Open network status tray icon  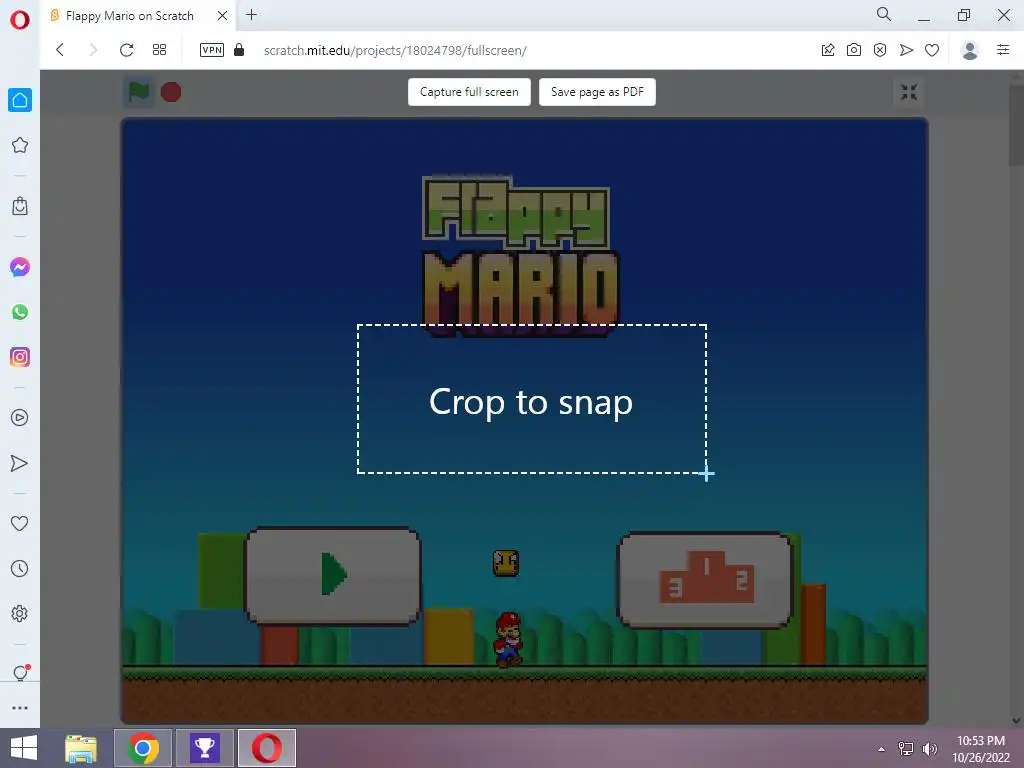tap(906, 749)
